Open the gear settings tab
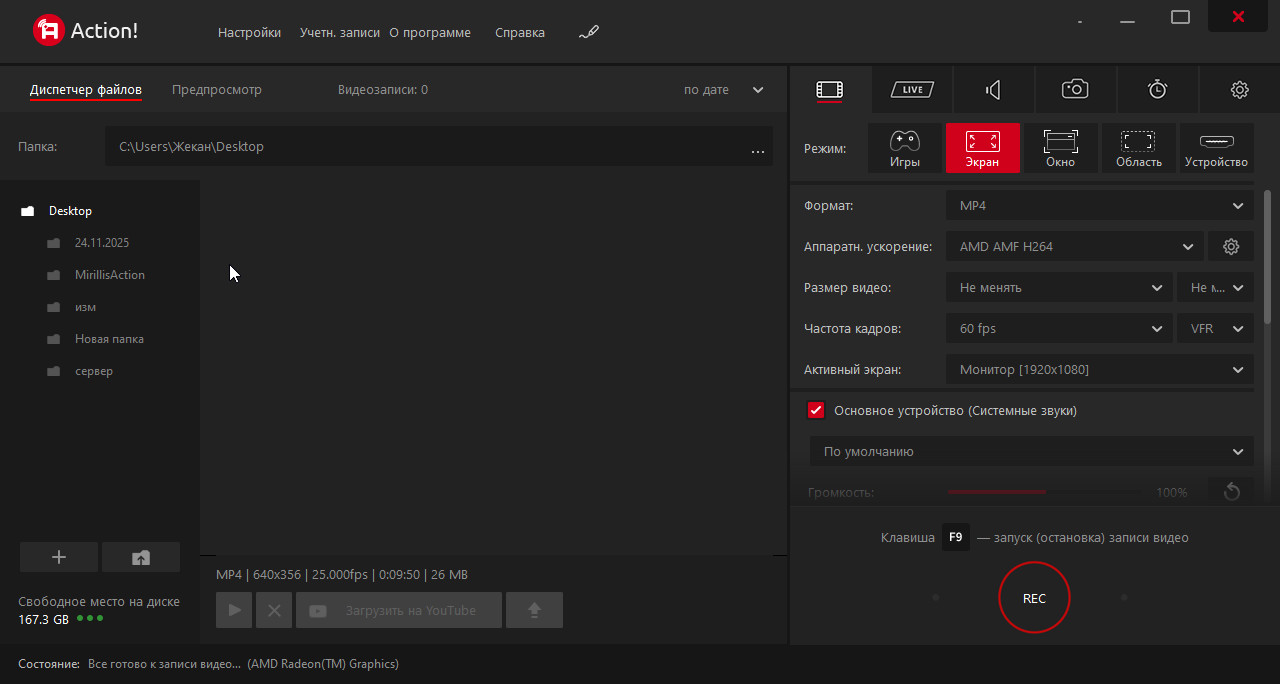The image size is (1280, 684). tap(1239, 90)
